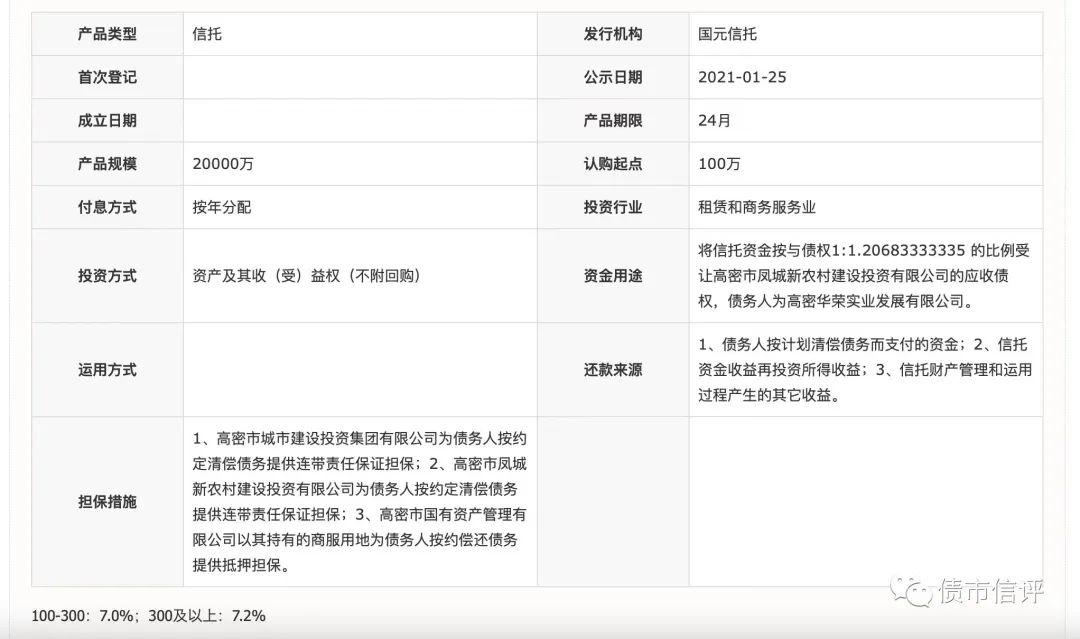Select the 100万 subscription value
1080x639 pixels.
coord(720,164)
